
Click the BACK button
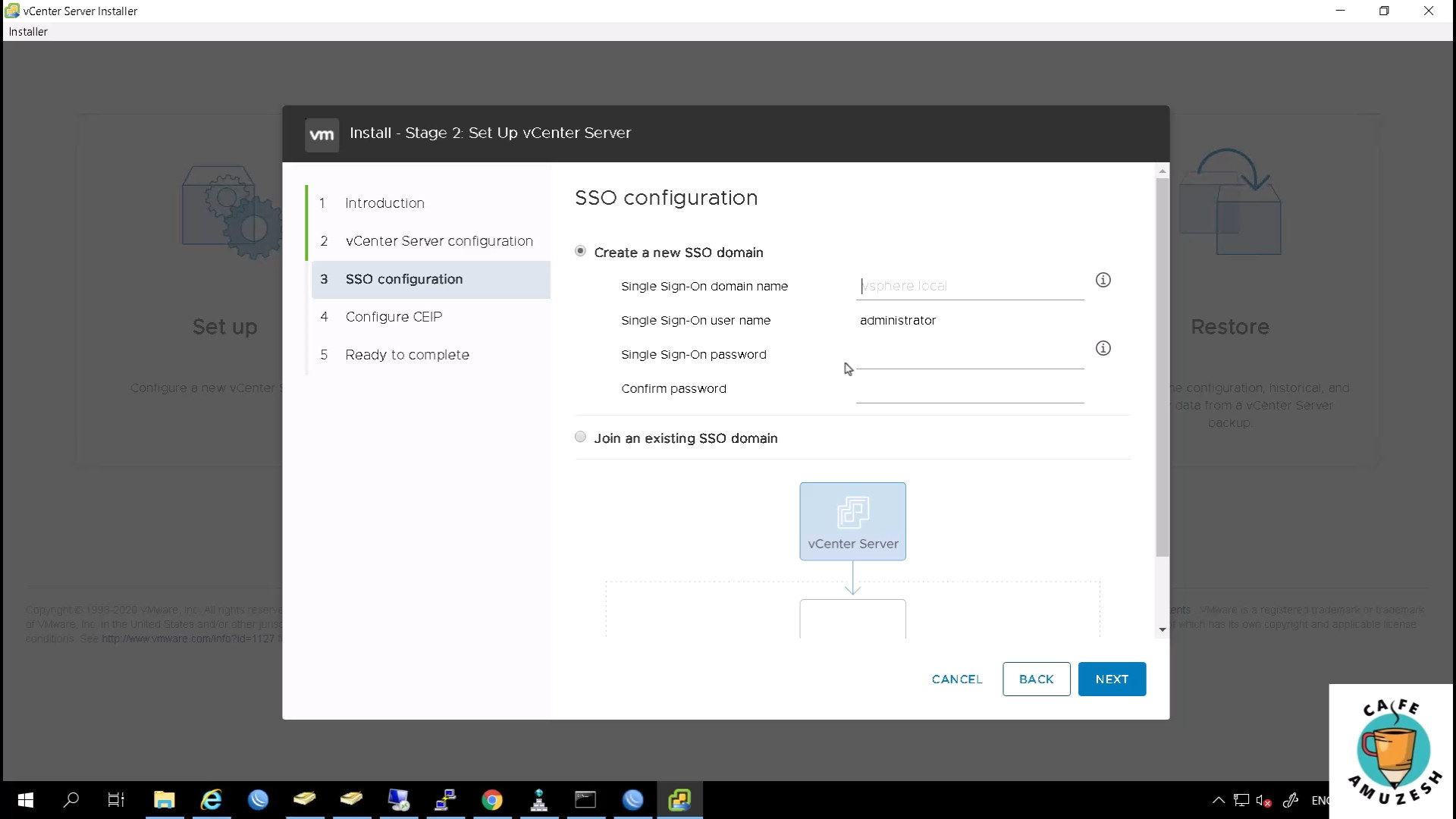point(1036,679)
